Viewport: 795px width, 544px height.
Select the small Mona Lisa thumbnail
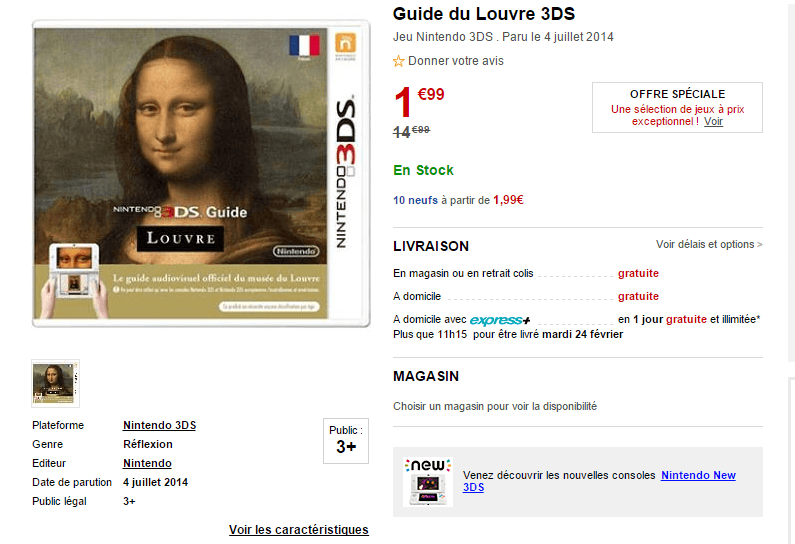(x=55, y=383)
